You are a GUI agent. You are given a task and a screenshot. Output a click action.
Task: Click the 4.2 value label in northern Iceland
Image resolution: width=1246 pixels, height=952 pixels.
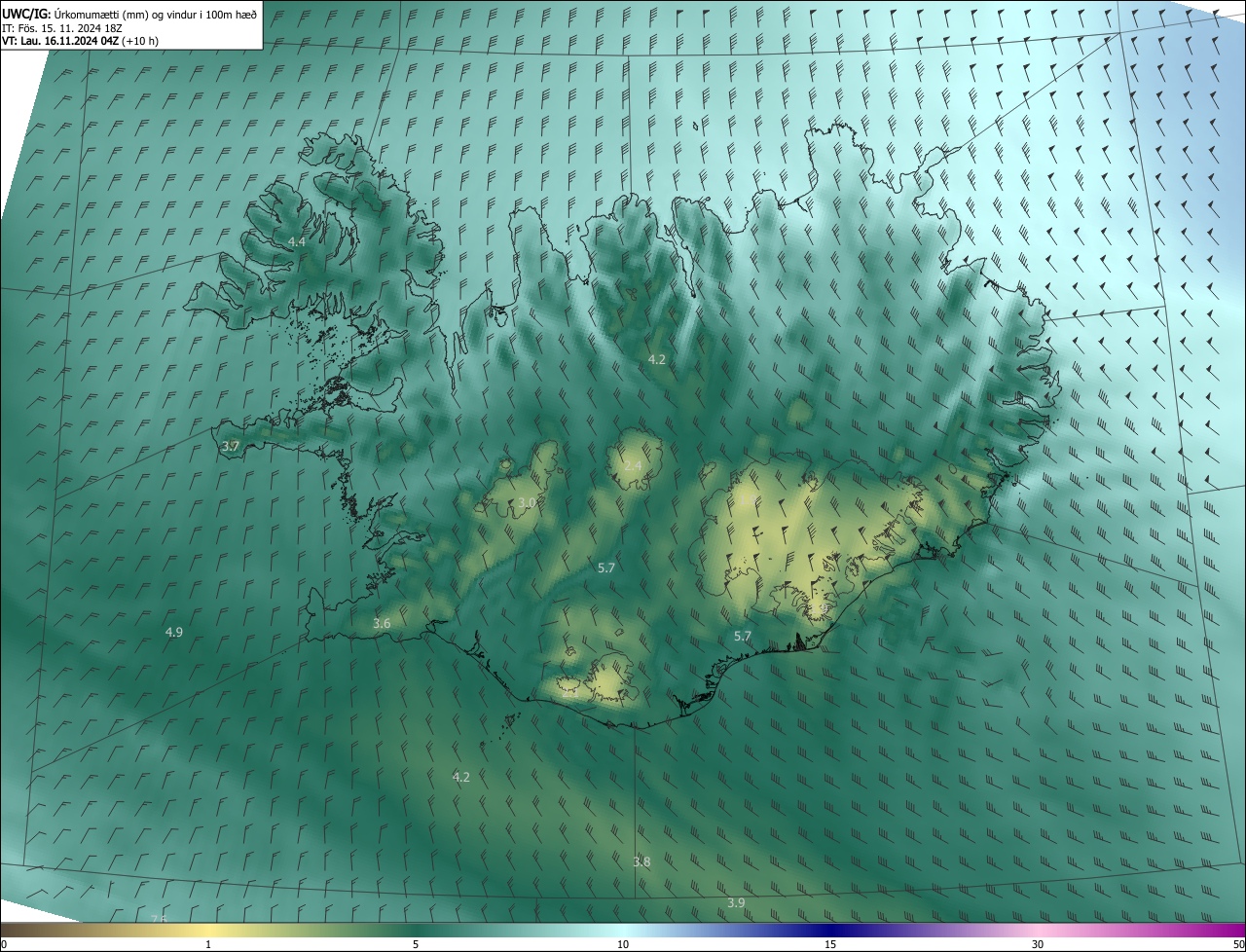coord(657,359)
